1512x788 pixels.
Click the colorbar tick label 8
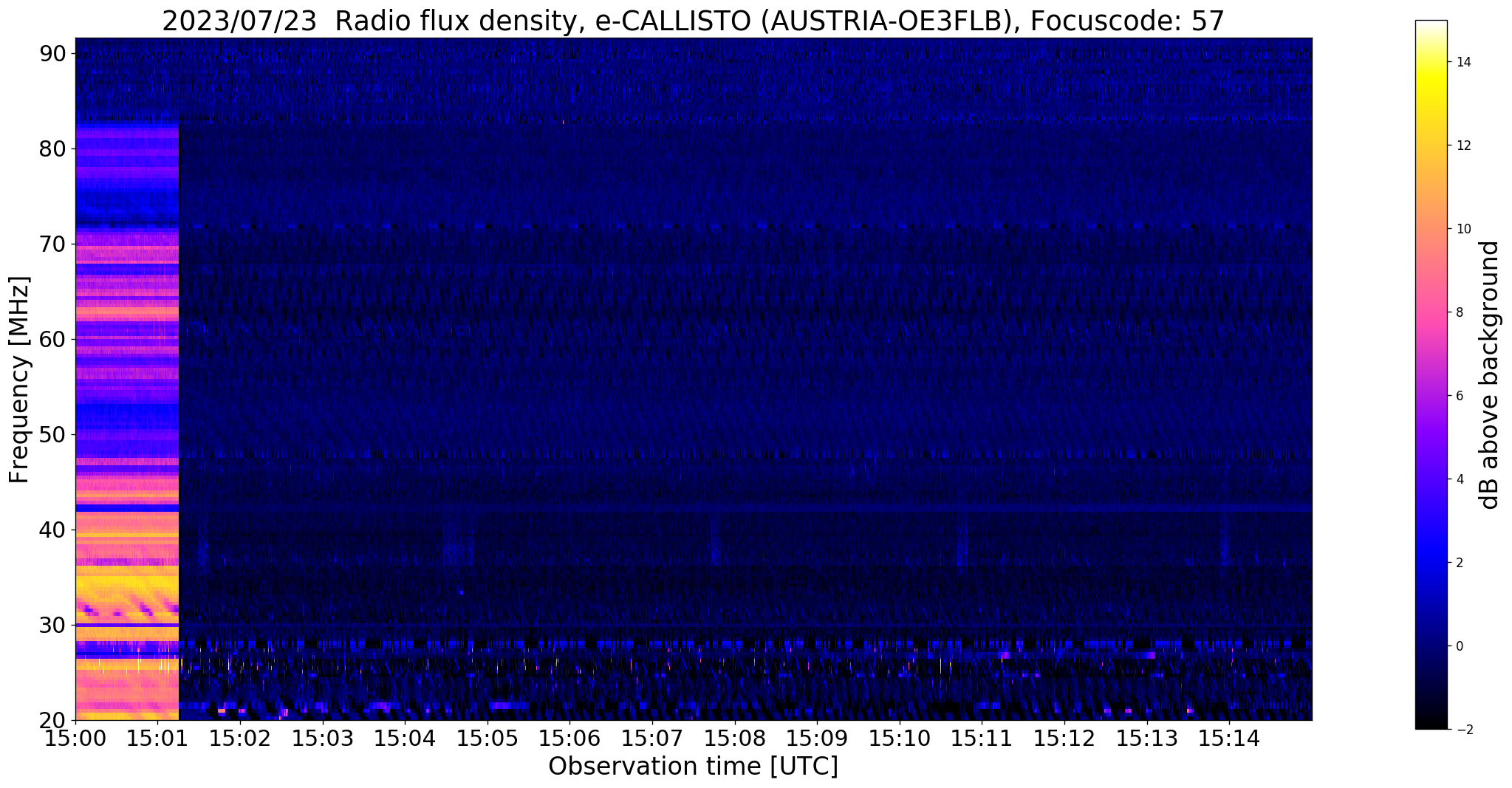pos(1459,312)
